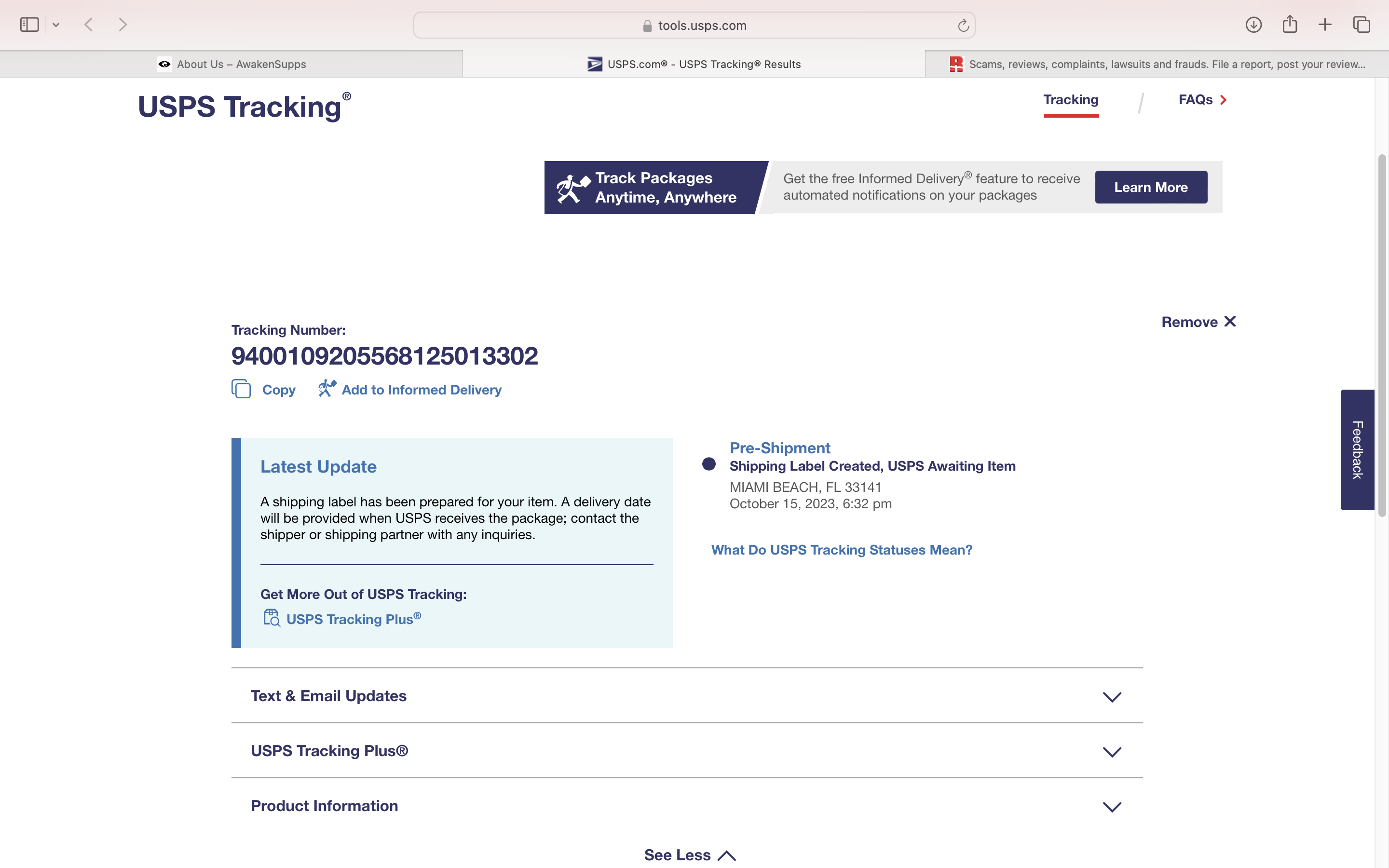Click the Tracking Number: label
This screenshot has width=1389, height=868.
coord(288,330)
